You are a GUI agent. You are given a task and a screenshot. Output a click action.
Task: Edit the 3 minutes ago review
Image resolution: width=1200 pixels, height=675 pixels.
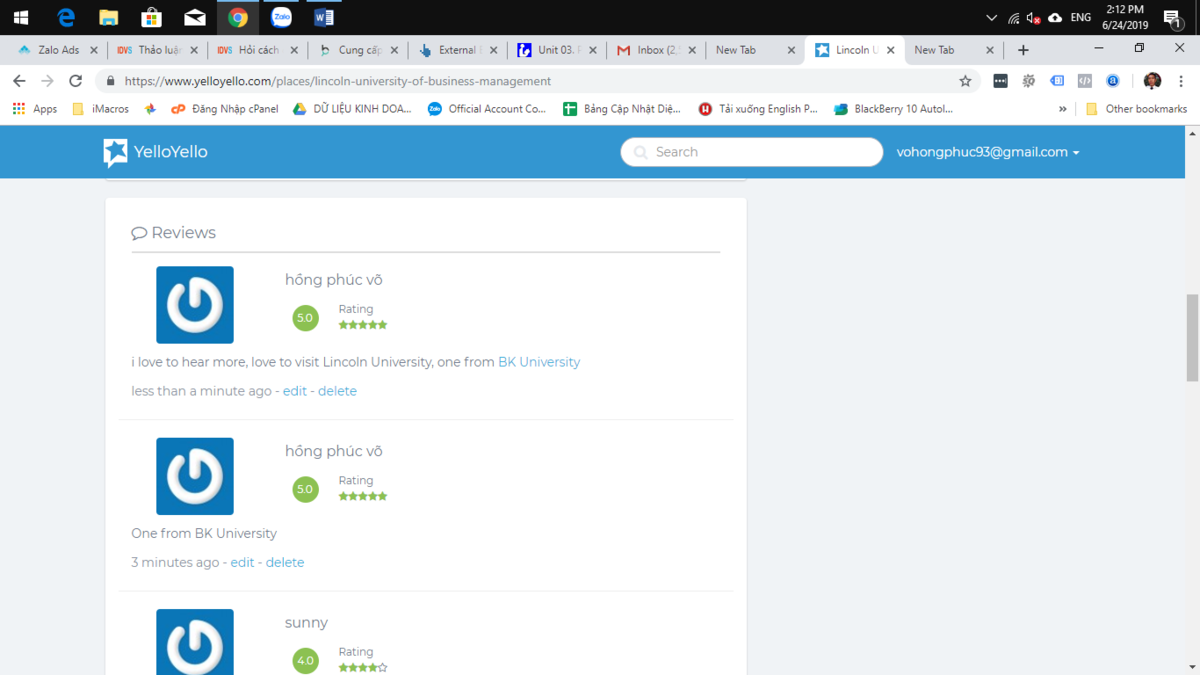[x=243, y=562]
